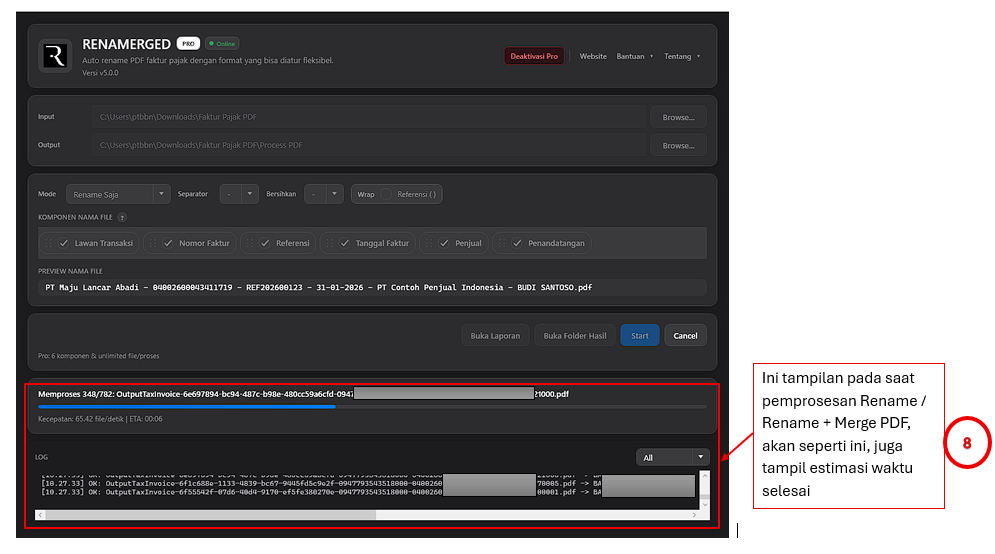Click the Output path field

(x=368, y=145)
